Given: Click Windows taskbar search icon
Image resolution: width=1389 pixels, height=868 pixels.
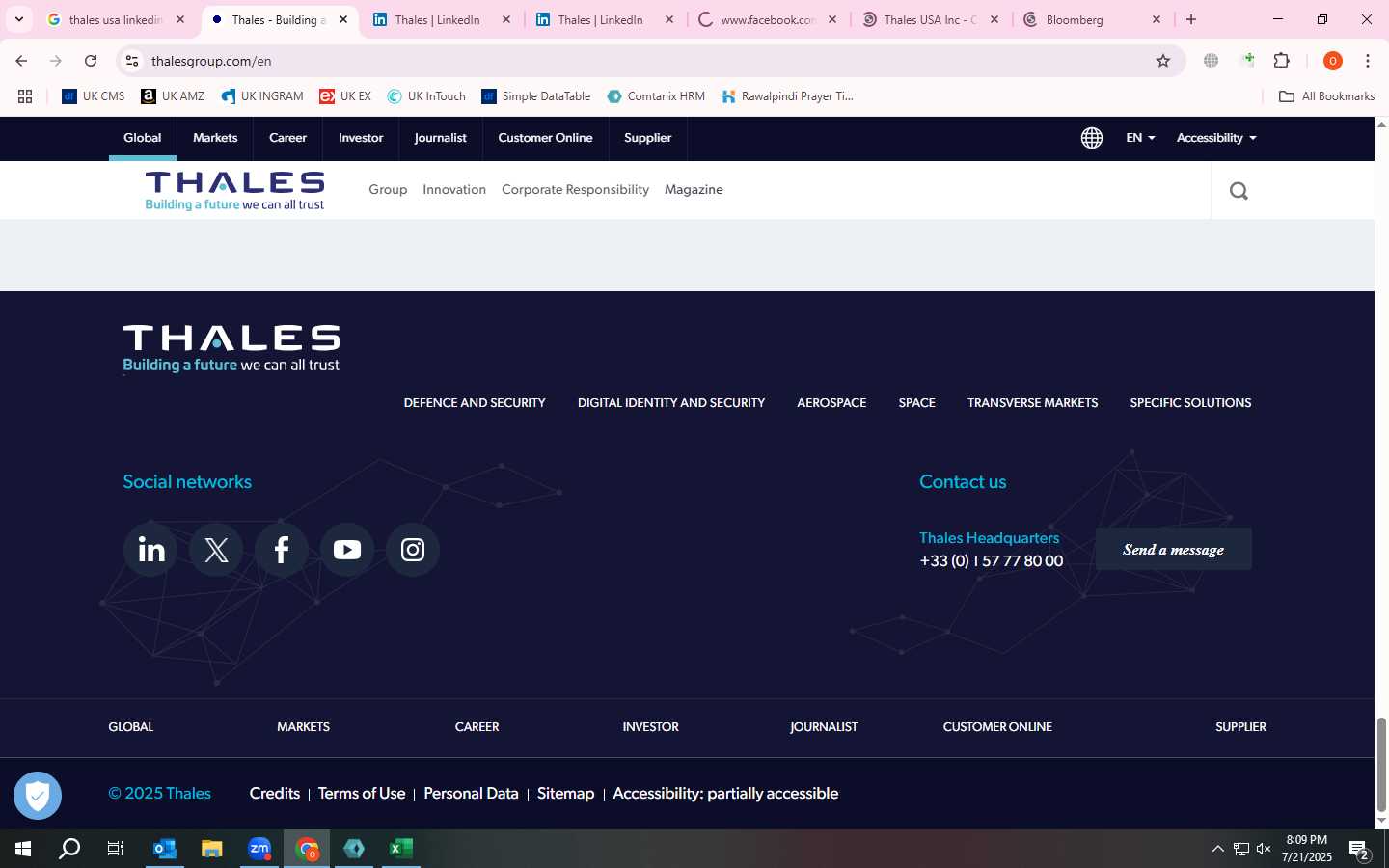Looking at the screenshot, I should [69, 849].
